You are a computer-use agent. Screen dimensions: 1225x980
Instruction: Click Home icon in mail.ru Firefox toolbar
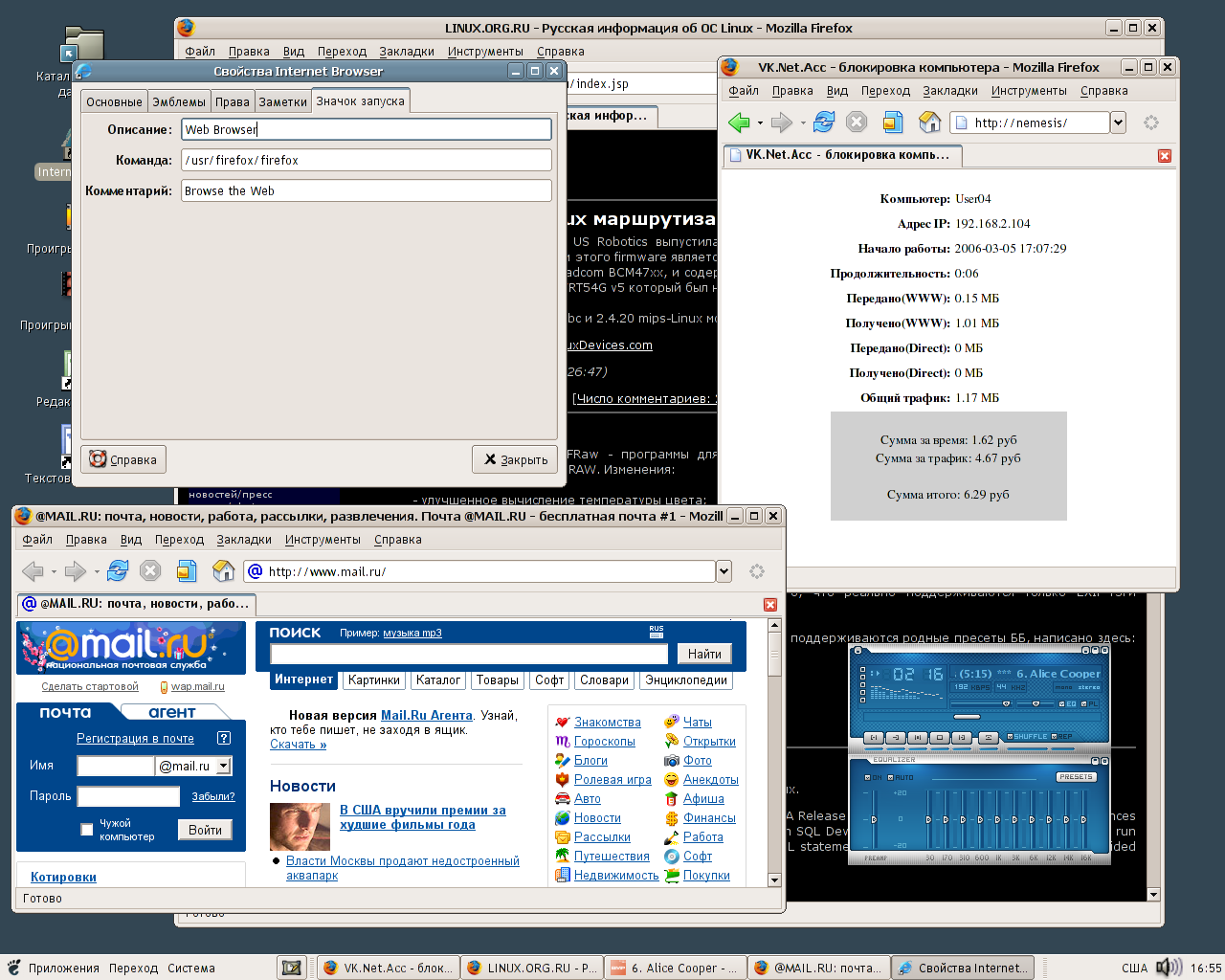click(223, 571)
